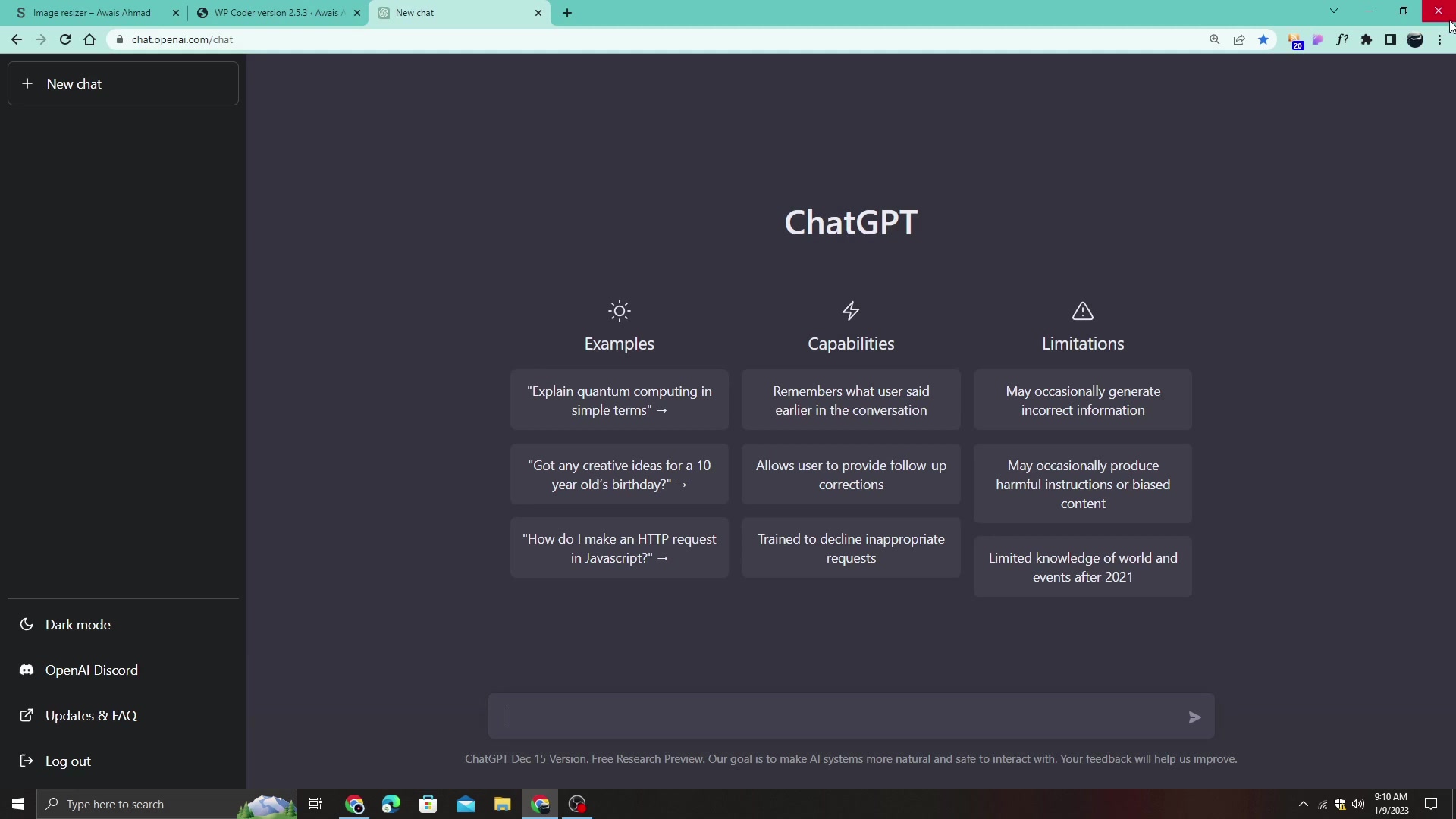
Task: Open a new browser tab
Action: (x=567, y=13)
